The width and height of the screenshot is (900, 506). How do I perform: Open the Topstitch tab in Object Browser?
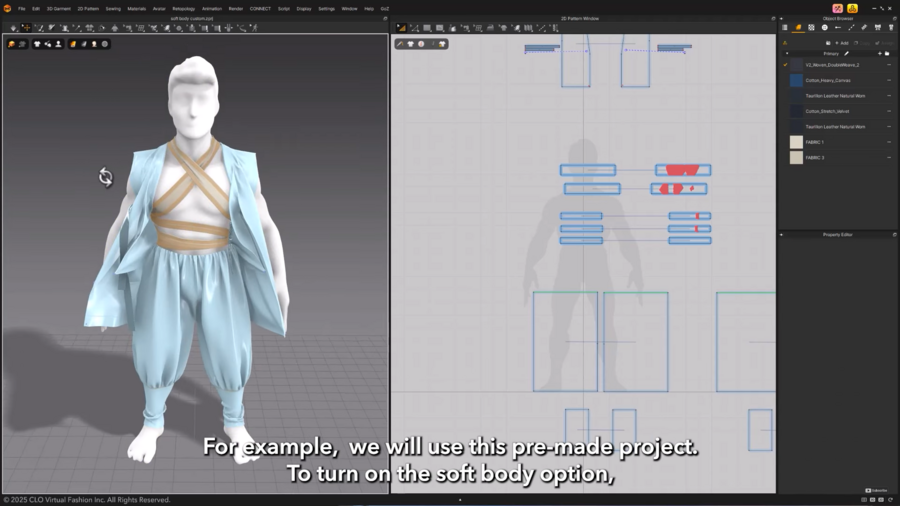[851, 28]
